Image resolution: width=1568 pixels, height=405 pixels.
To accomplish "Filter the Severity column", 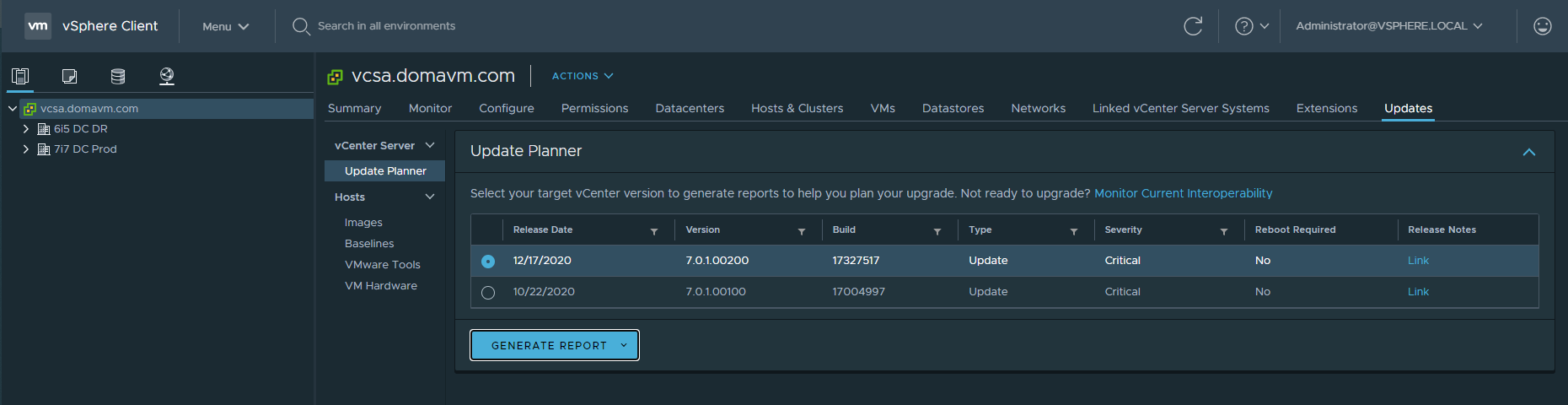I will (1224, 231).
